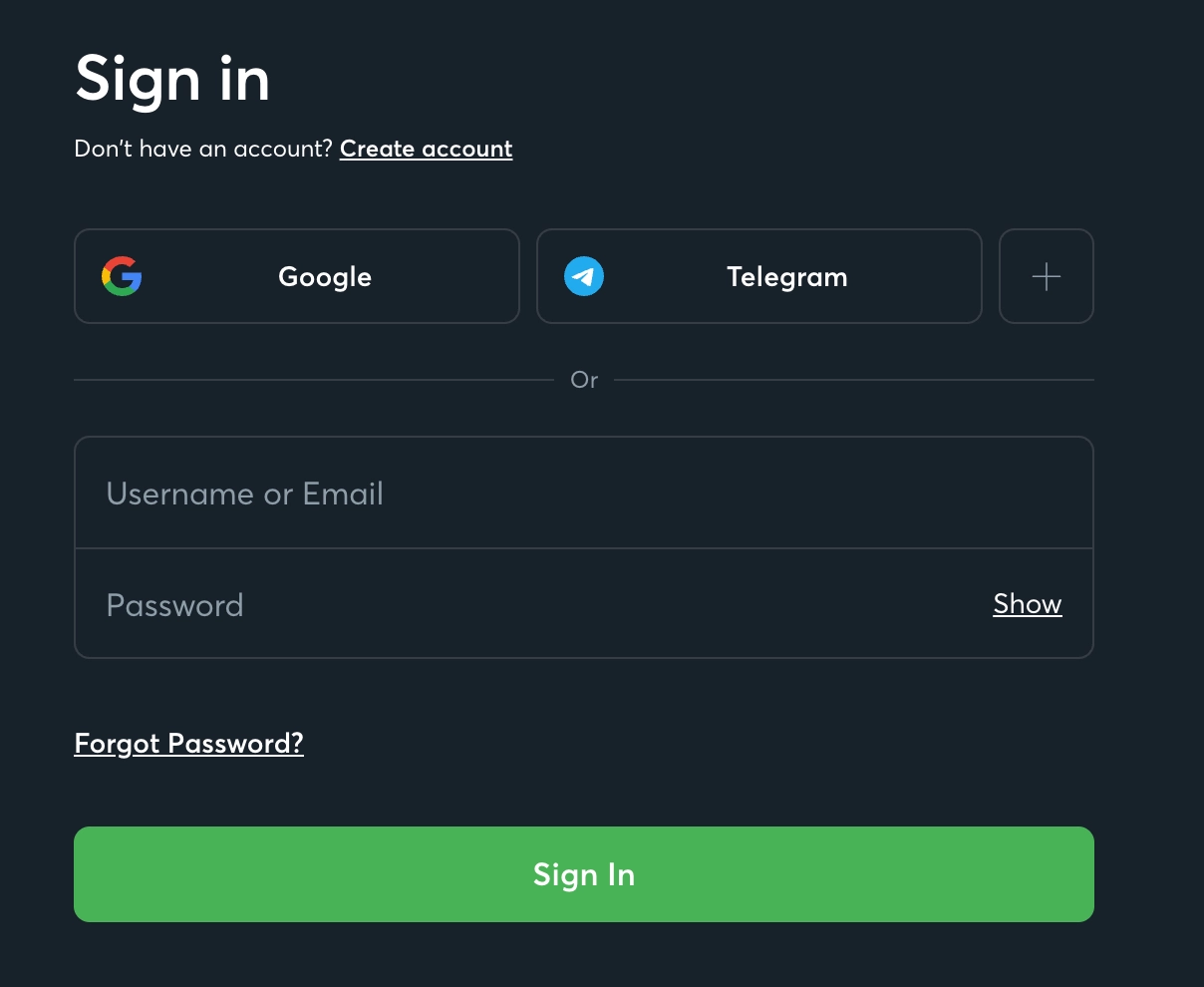Expand additional login providers via plus button
The width and height of the screenshot is (1204, 987).
[1047, 276]
